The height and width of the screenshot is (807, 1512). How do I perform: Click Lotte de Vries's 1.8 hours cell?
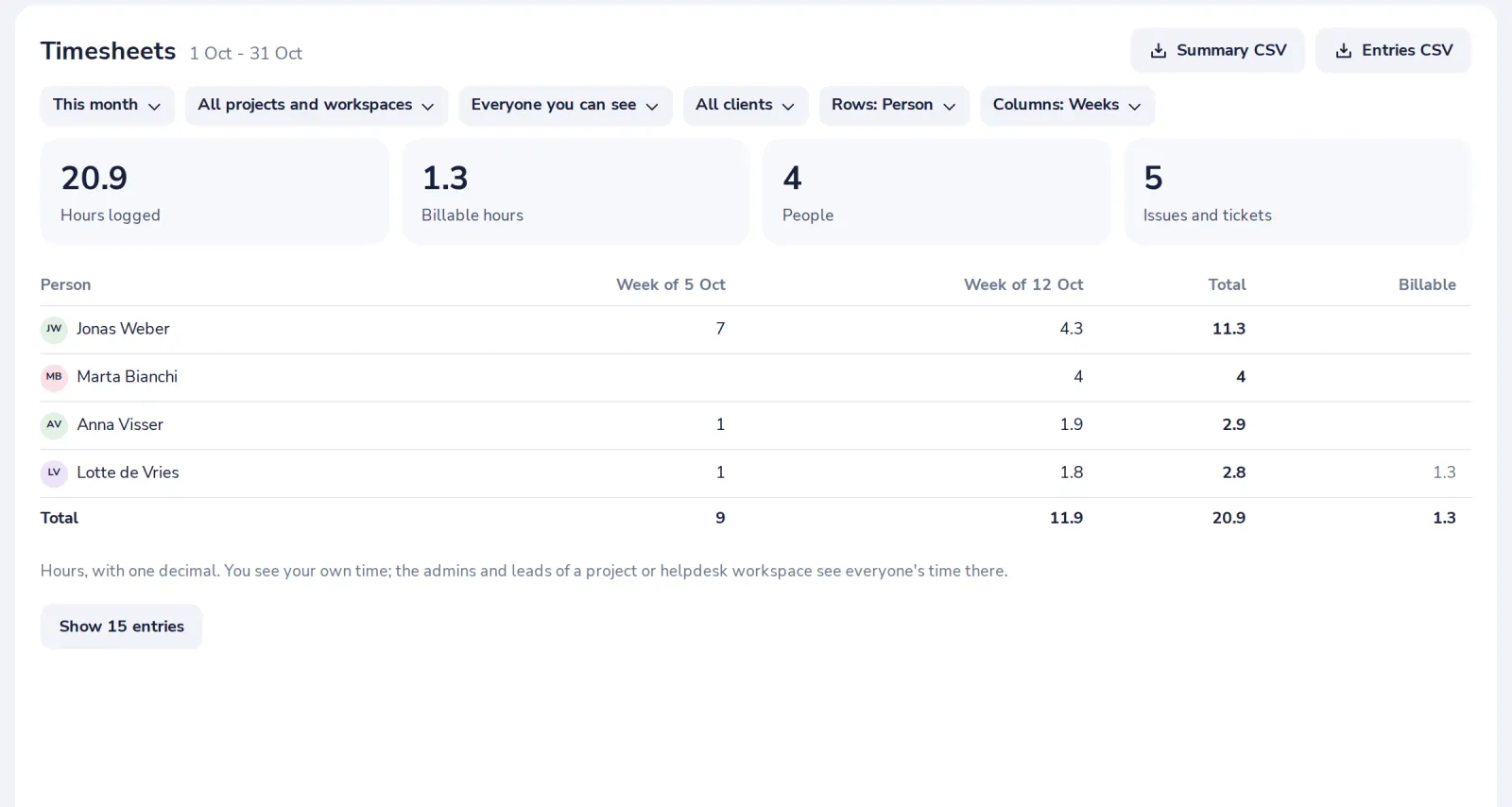click(1071, 472)
